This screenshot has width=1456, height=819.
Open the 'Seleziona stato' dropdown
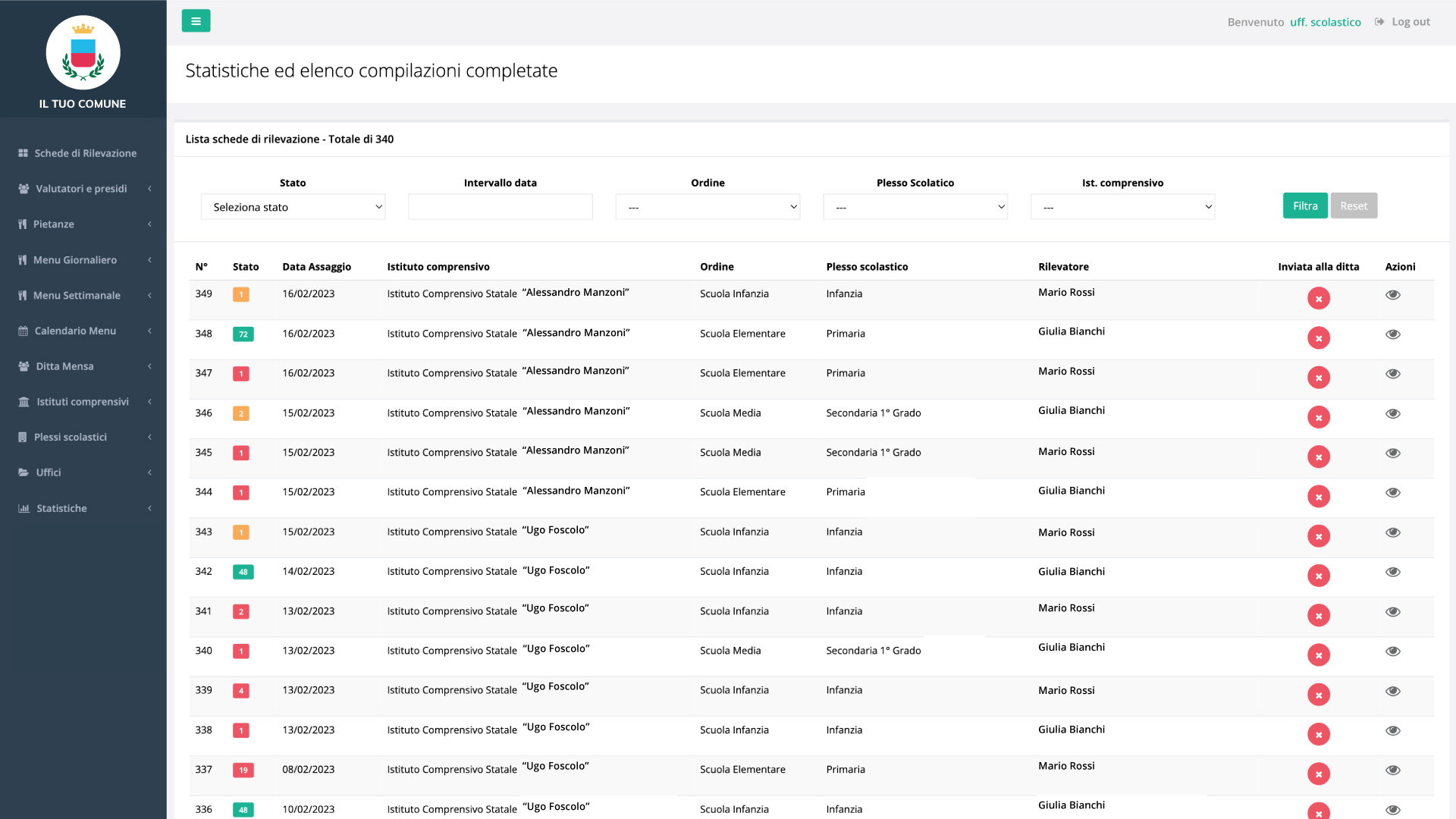(293, 207)
